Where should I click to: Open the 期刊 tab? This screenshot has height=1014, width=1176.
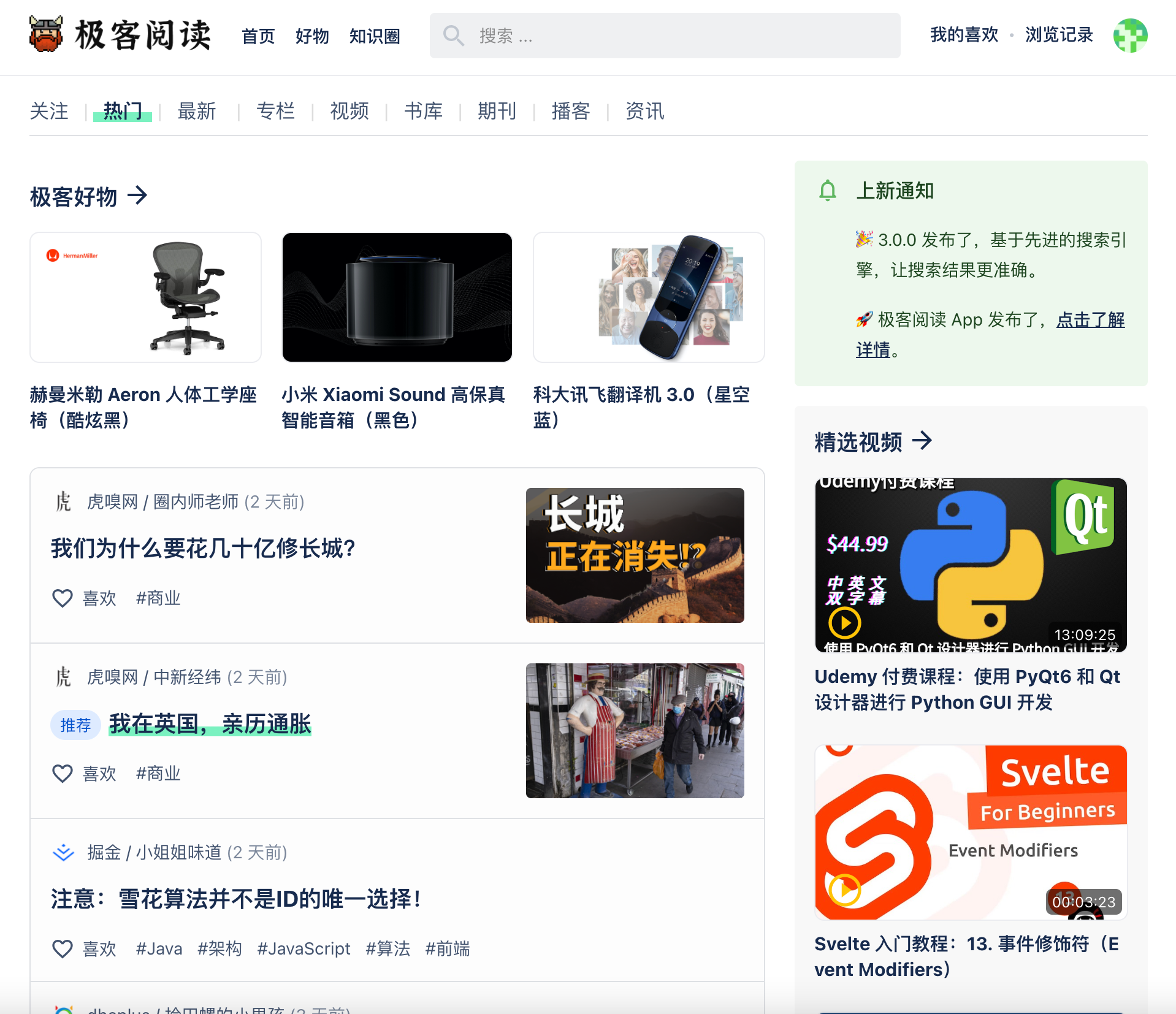497,111
